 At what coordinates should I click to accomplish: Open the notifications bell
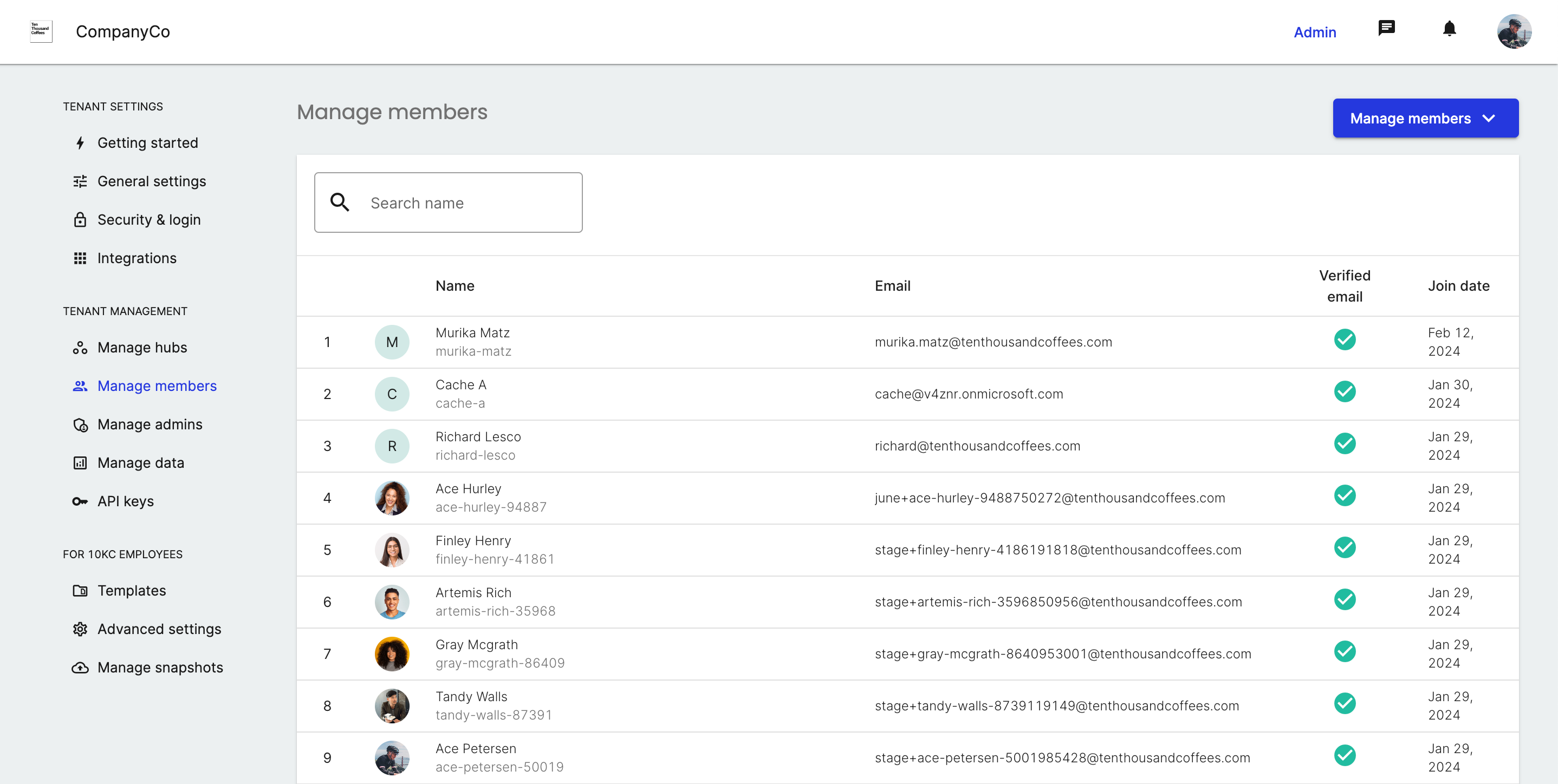coord(1449,28)
